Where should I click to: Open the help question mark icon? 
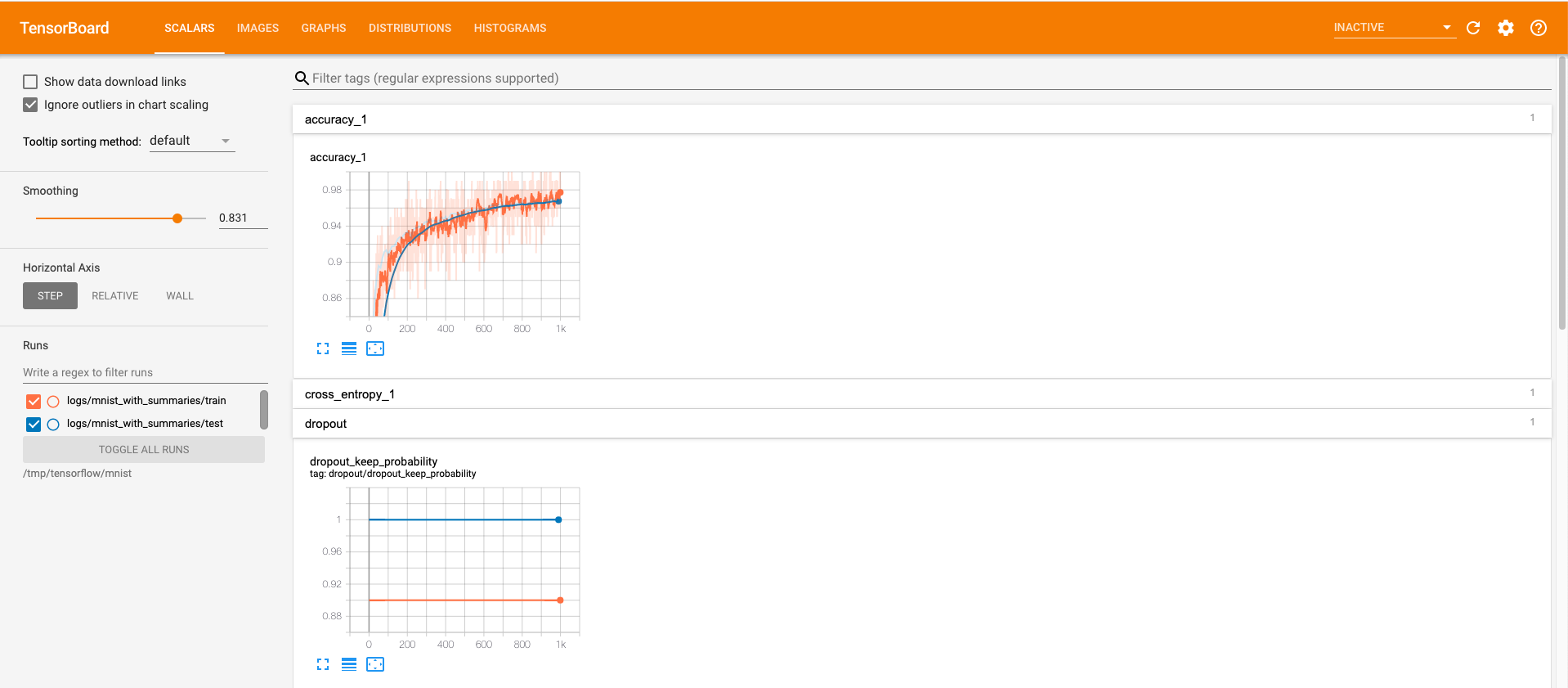pos(1539,28)
